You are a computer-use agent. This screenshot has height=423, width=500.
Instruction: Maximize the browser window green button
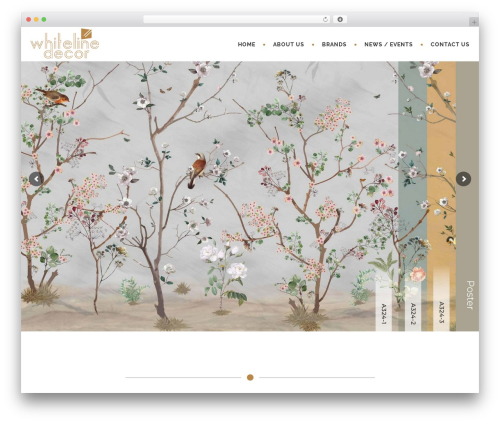(x=44, y=20)
